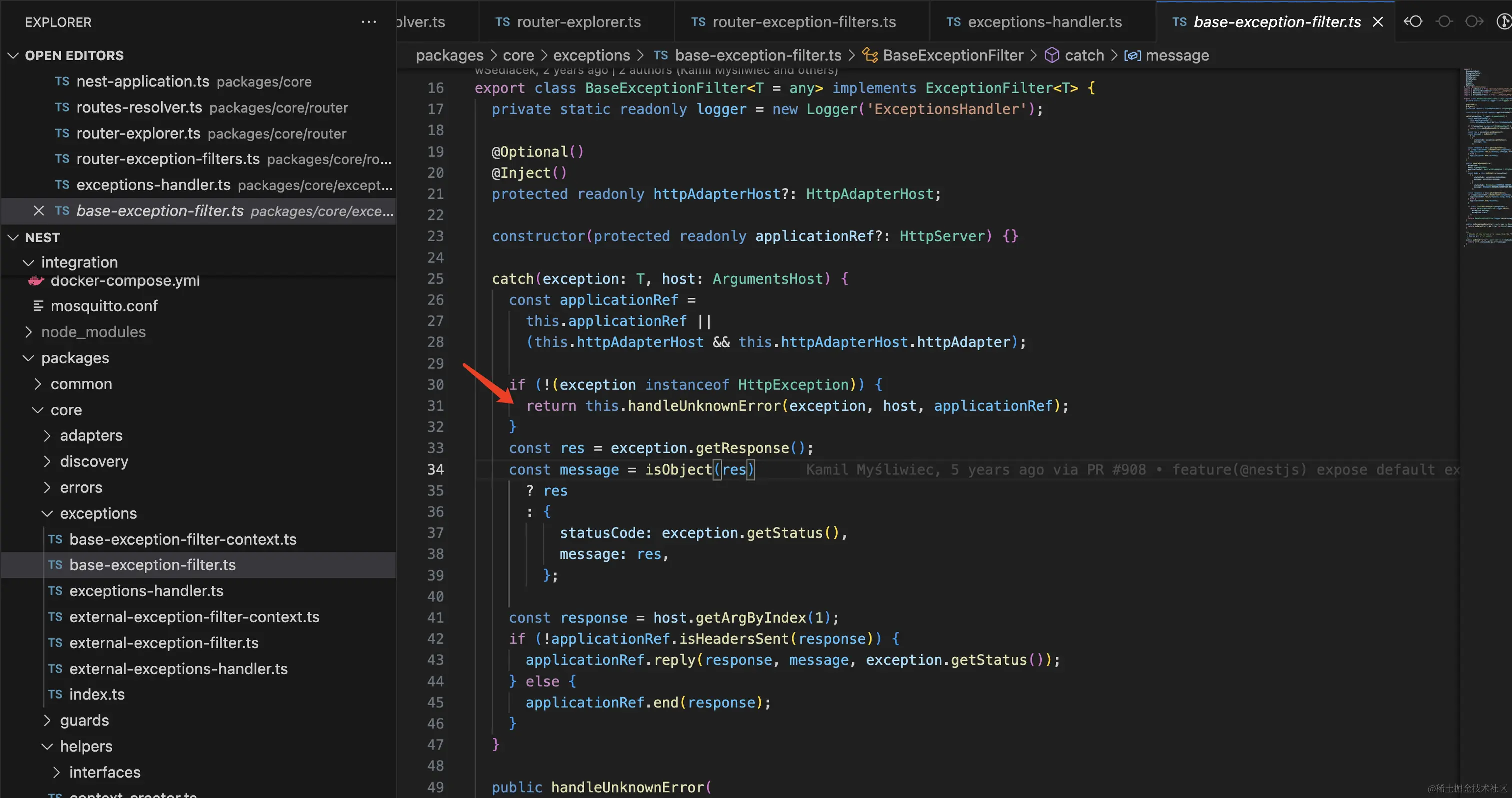Open exceptions-handler.ts from Open Editors list
The height and width of the screenshot is (798, 1512).
pos(198,185)
